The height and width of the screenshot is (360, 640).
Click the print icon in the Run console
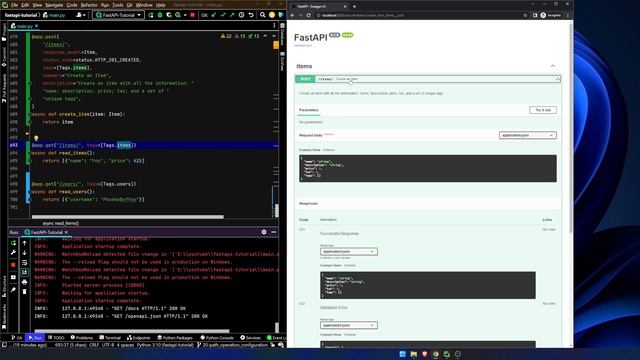tap(24, 282)
